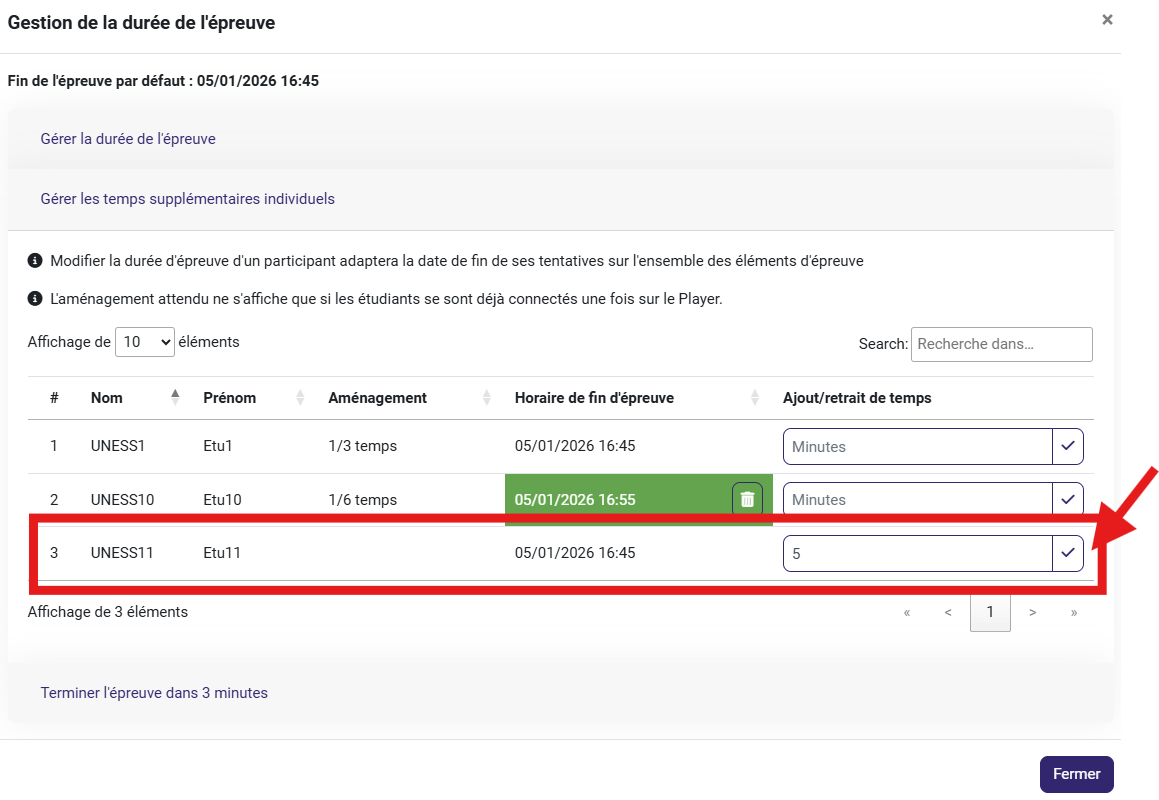The image size is (1159, 800).
Task: Click the Minutes field for UNESS10
Action: [917, 499]
